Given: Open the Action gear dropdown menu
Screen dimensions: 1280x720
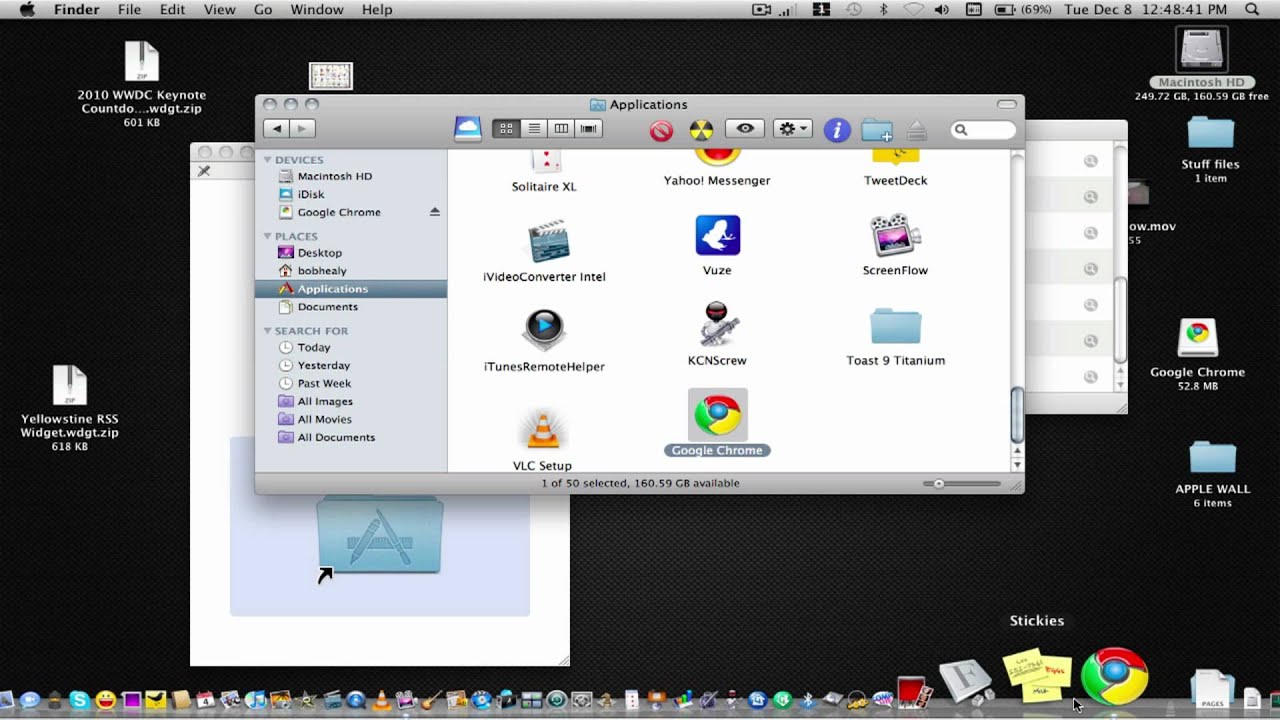Looking at the screenshot, I should click(x=792, y=129).
